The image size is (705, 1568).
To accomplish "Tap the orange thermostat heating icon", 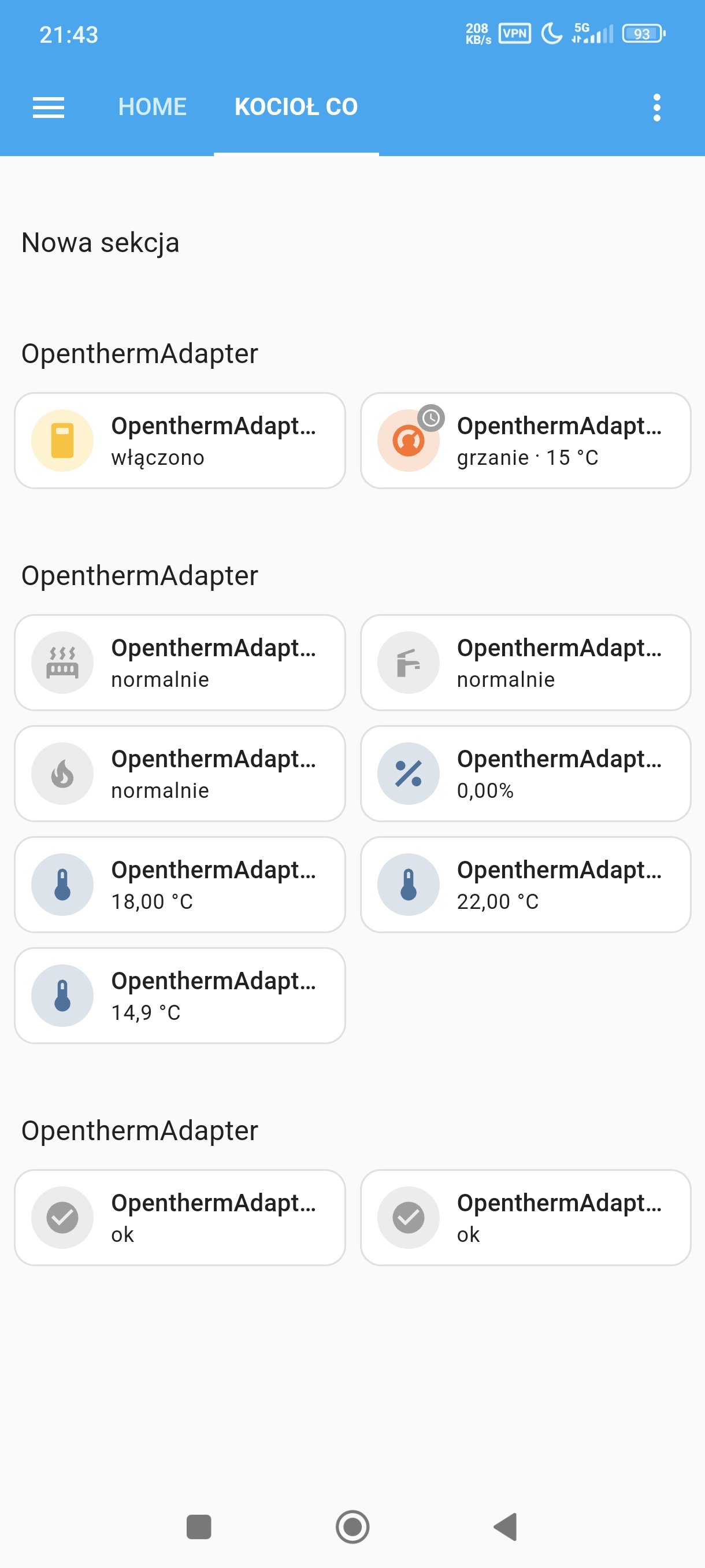I will [408, 440].
